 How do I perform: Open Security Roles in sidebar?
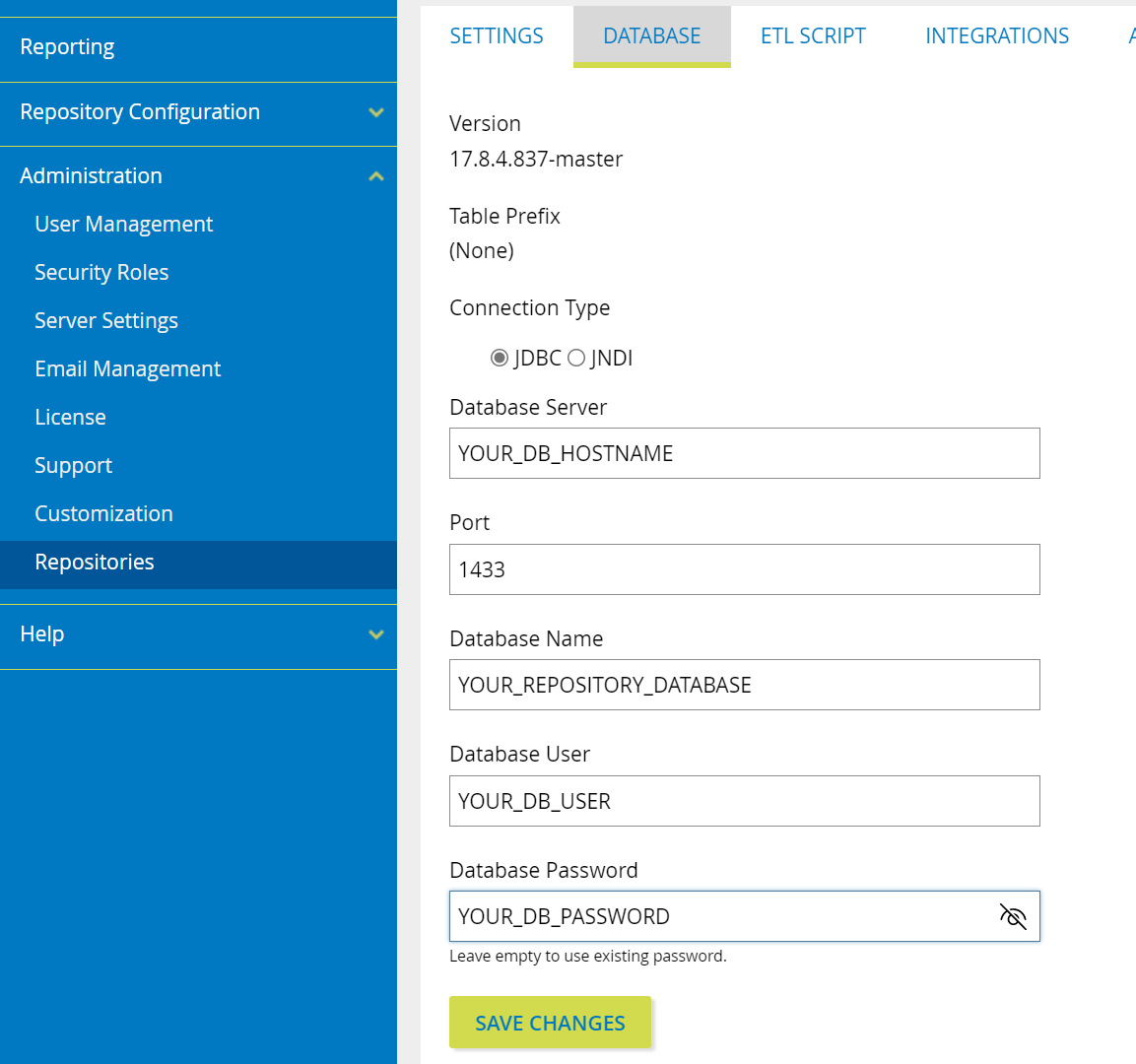point(101,273)
